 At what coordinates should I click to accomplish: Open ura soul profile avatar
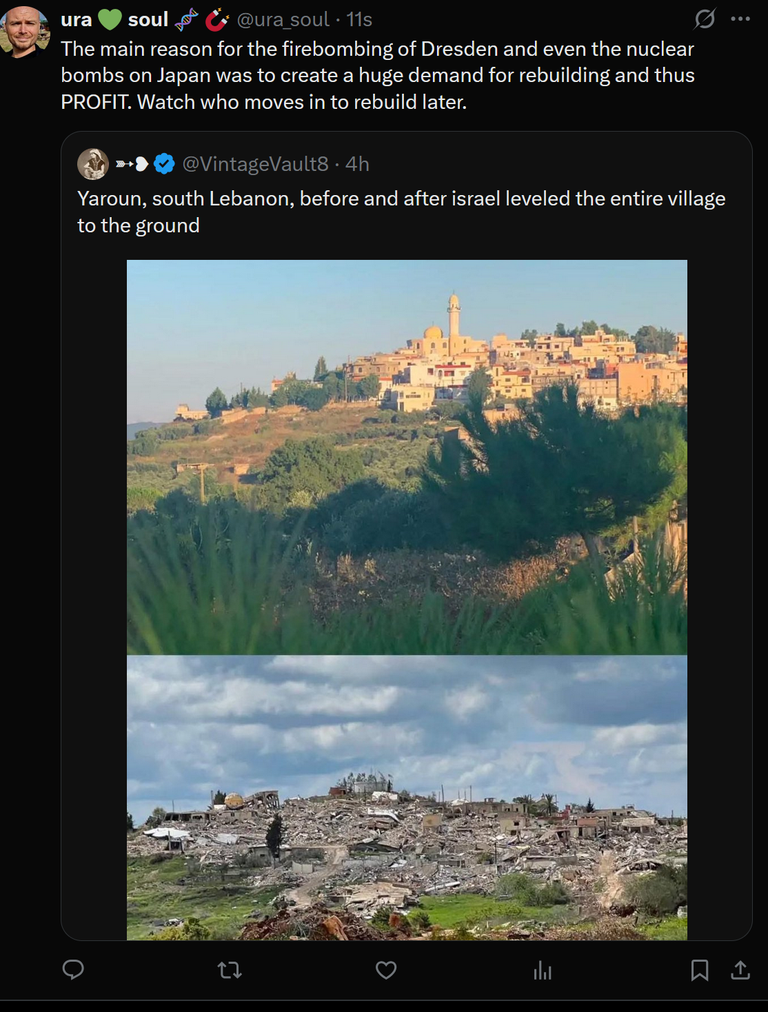(26, 32)
